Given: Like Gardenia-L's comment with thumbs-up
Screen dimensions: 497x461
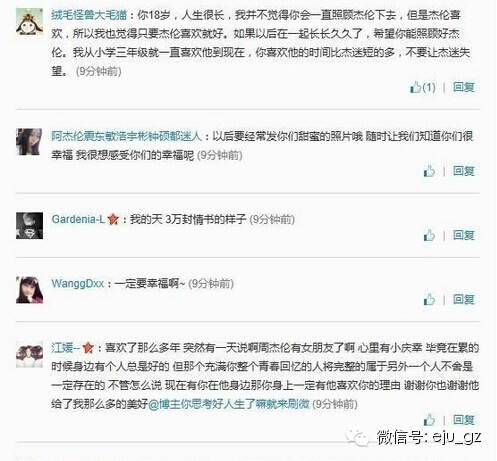Looking at the screenshot, I should coord(429,235).
